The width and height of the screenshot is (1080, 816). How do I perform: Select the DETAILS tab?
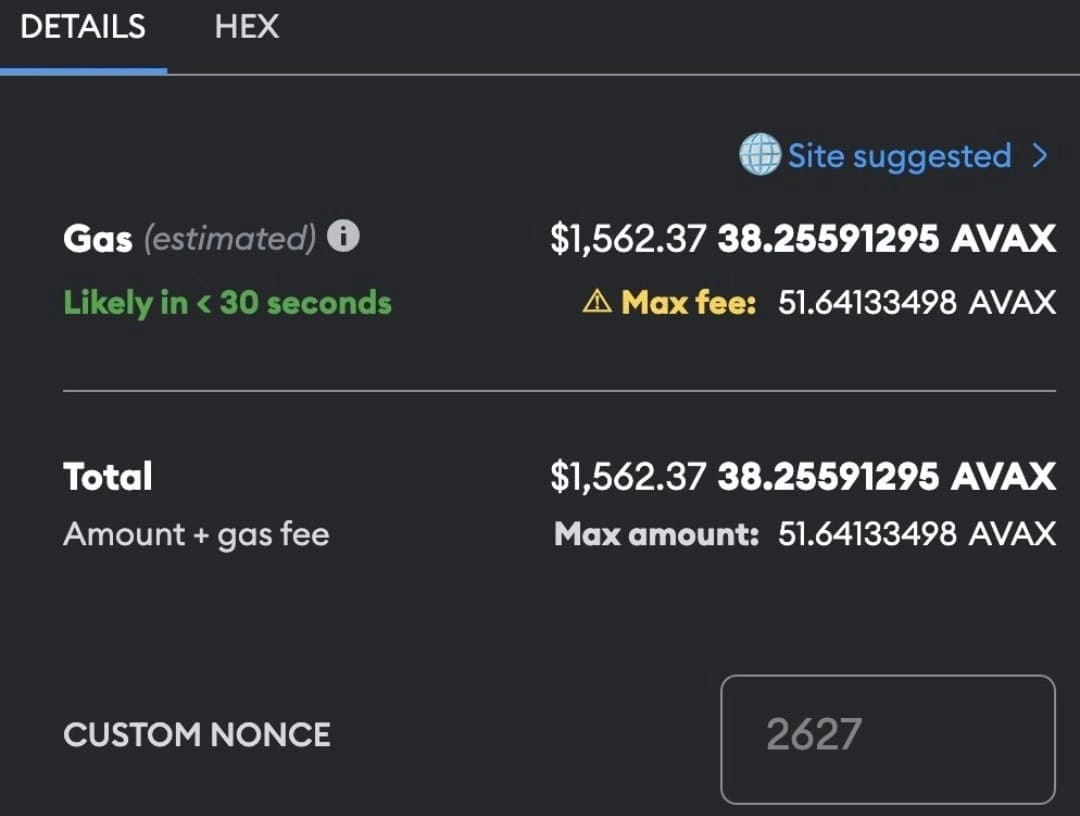pyautogui.click(x=83, y=27)
